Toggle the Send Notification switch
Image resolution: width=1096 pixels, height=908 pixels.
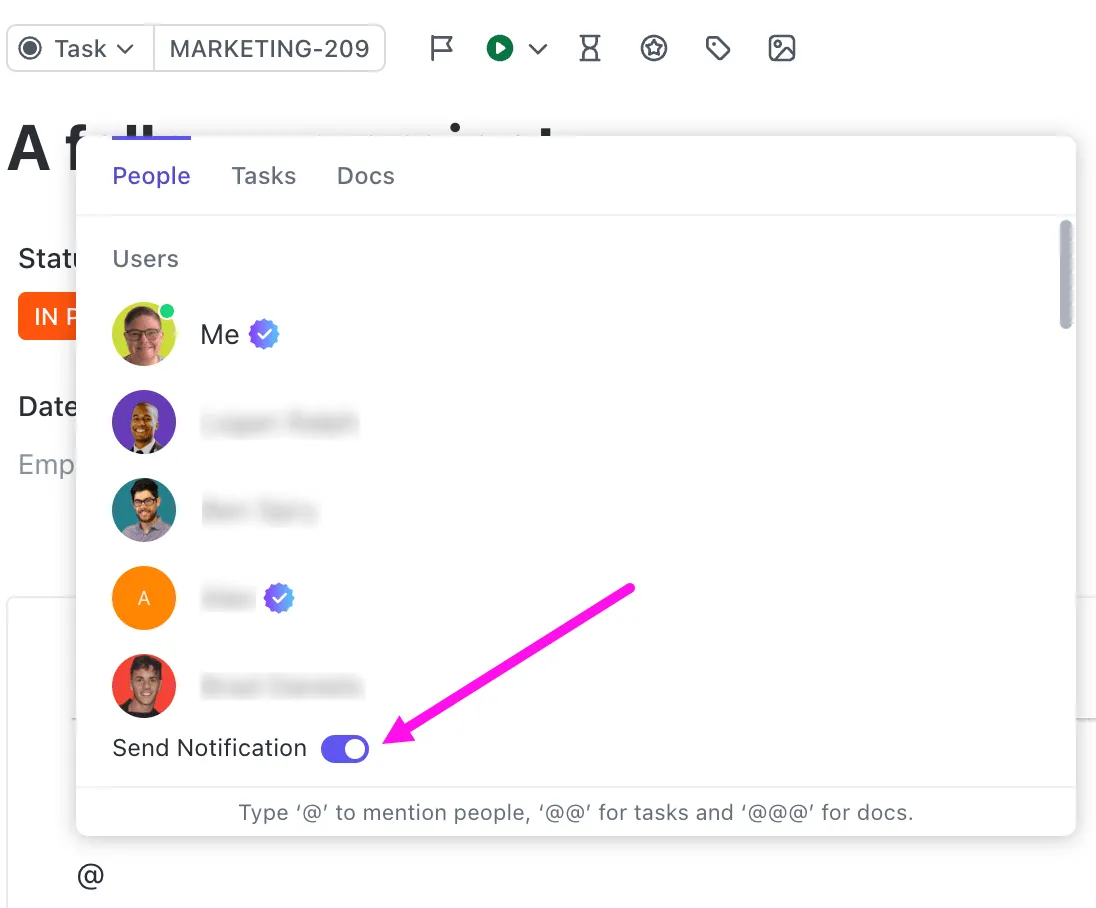pos(345,749)
